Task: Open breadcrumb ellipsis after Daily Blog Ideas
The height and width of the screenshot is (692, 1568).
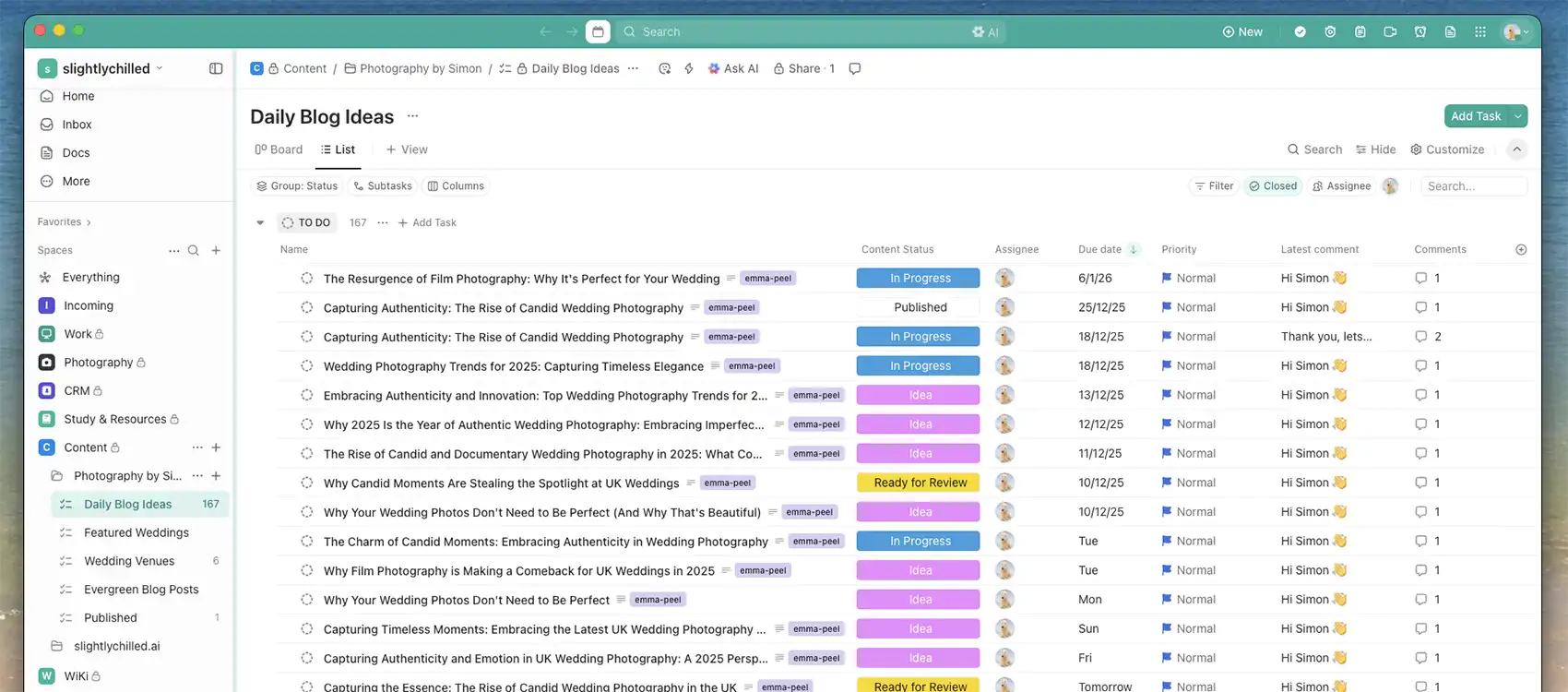Action: pos(633,68)
